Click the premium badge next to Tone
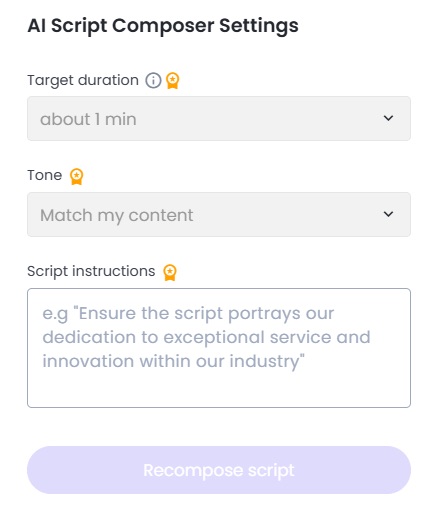This screenshot has height=527, width=440. tap(76, 176)
